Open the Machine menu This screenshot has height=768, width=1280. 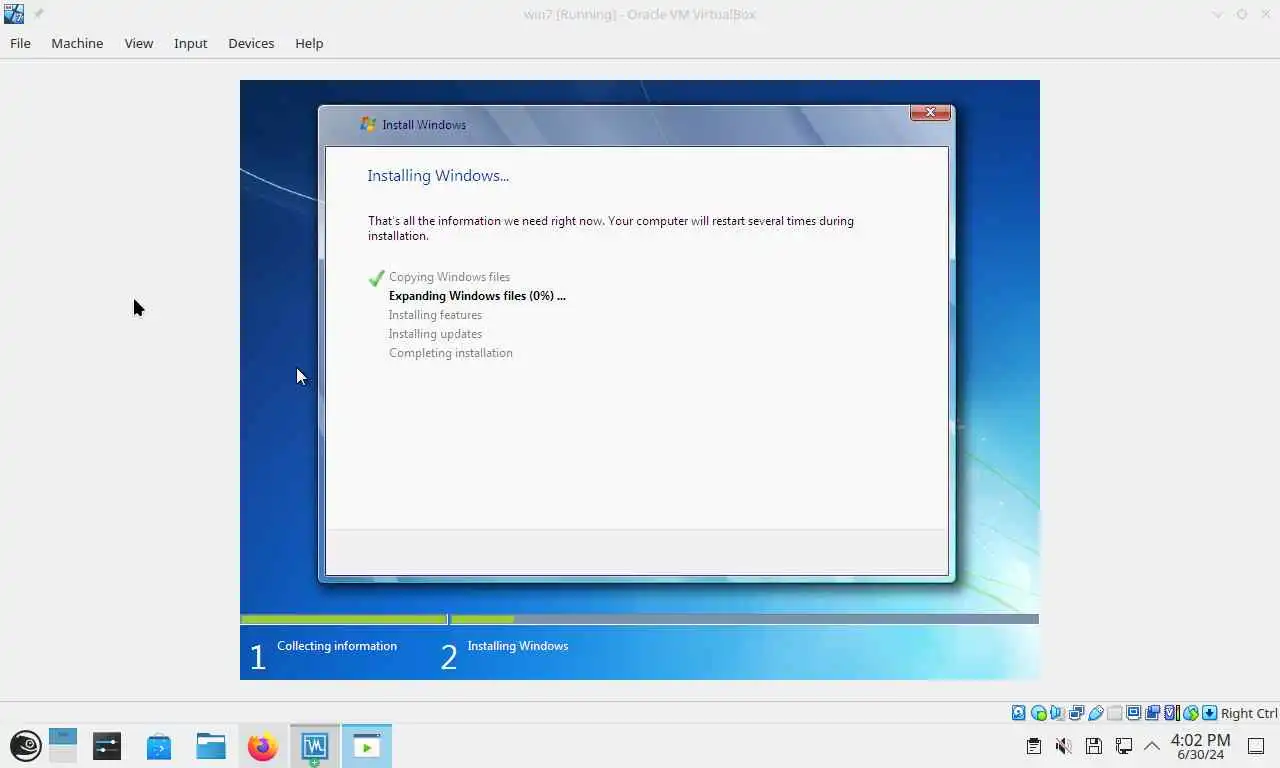[77, 43]
